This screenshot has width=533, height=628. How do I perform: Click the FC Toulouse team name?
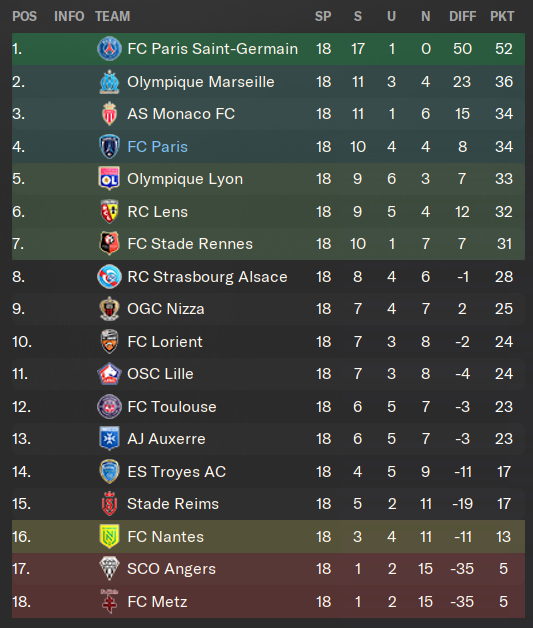172,407
